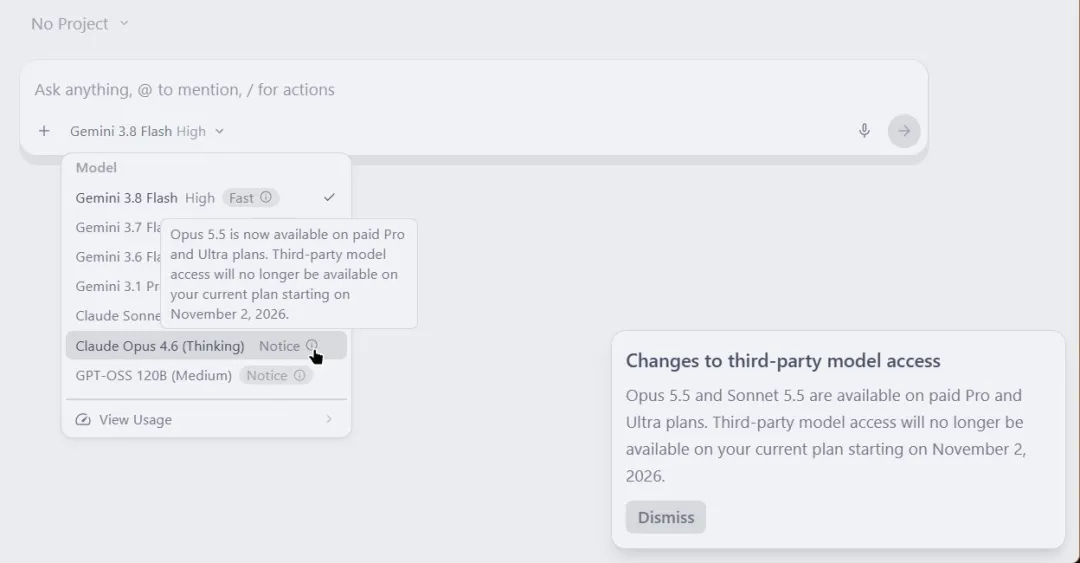
Task: Click the info icon beside Claude Opus Notice
Action: click(312, 345)
